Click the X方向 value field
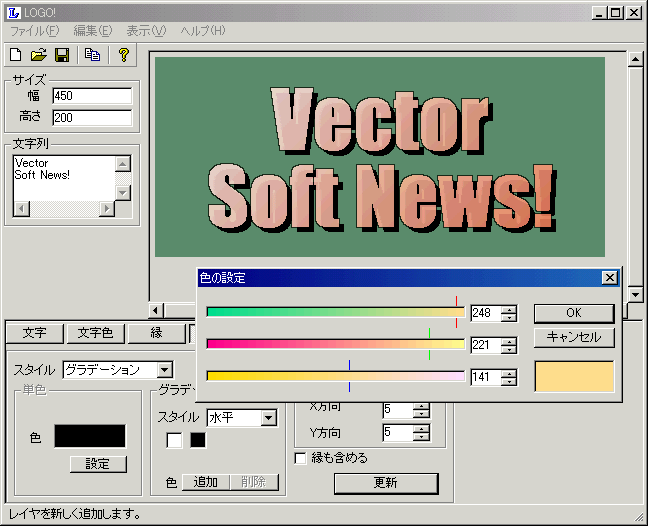 (398, 409)
